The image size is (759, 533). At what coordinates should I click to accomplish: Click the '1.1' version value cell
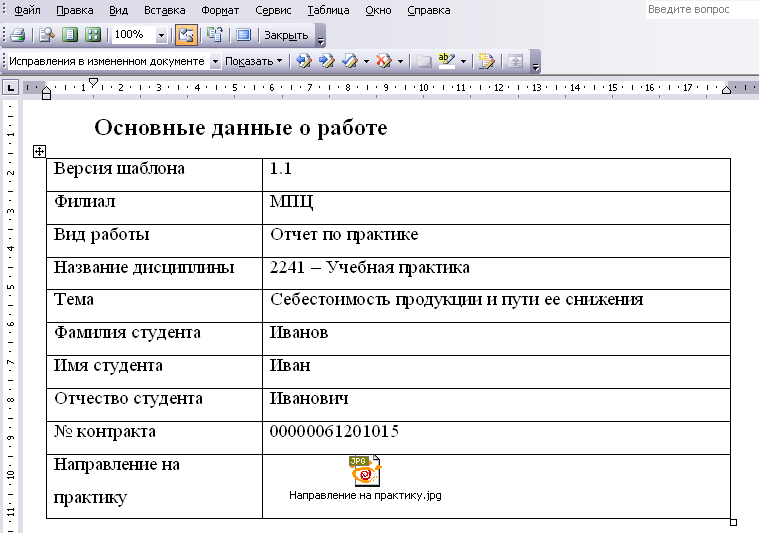(x=496, y=175)
